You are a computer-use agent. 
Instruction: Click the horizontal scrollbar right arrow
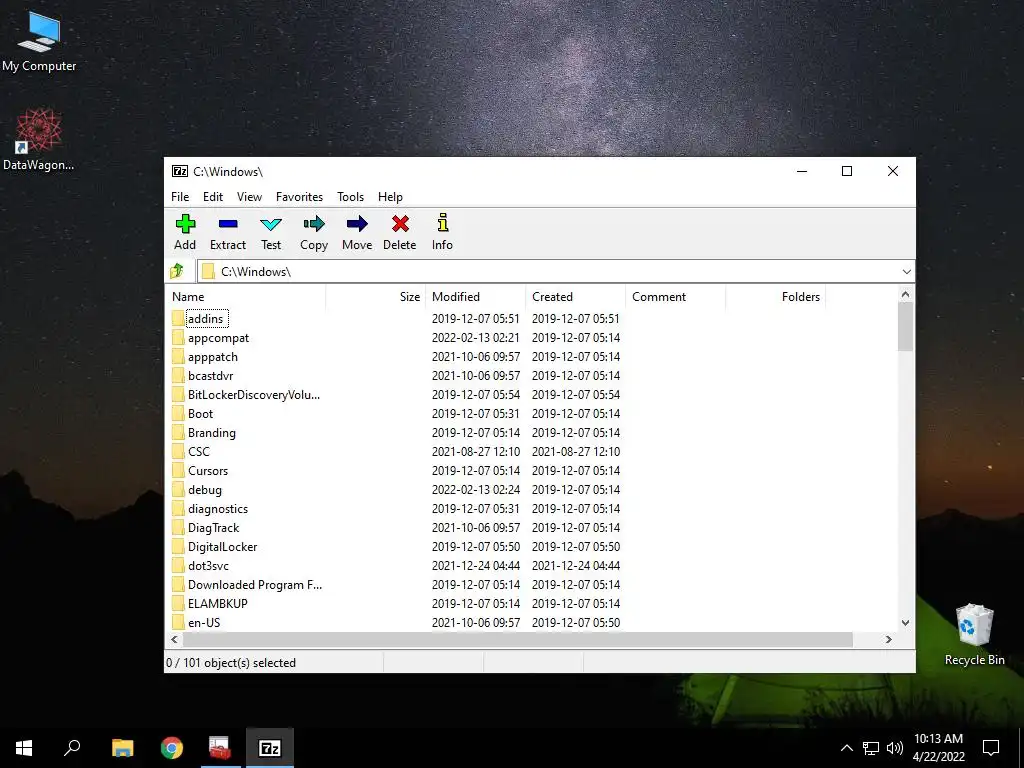coord(889,639)
